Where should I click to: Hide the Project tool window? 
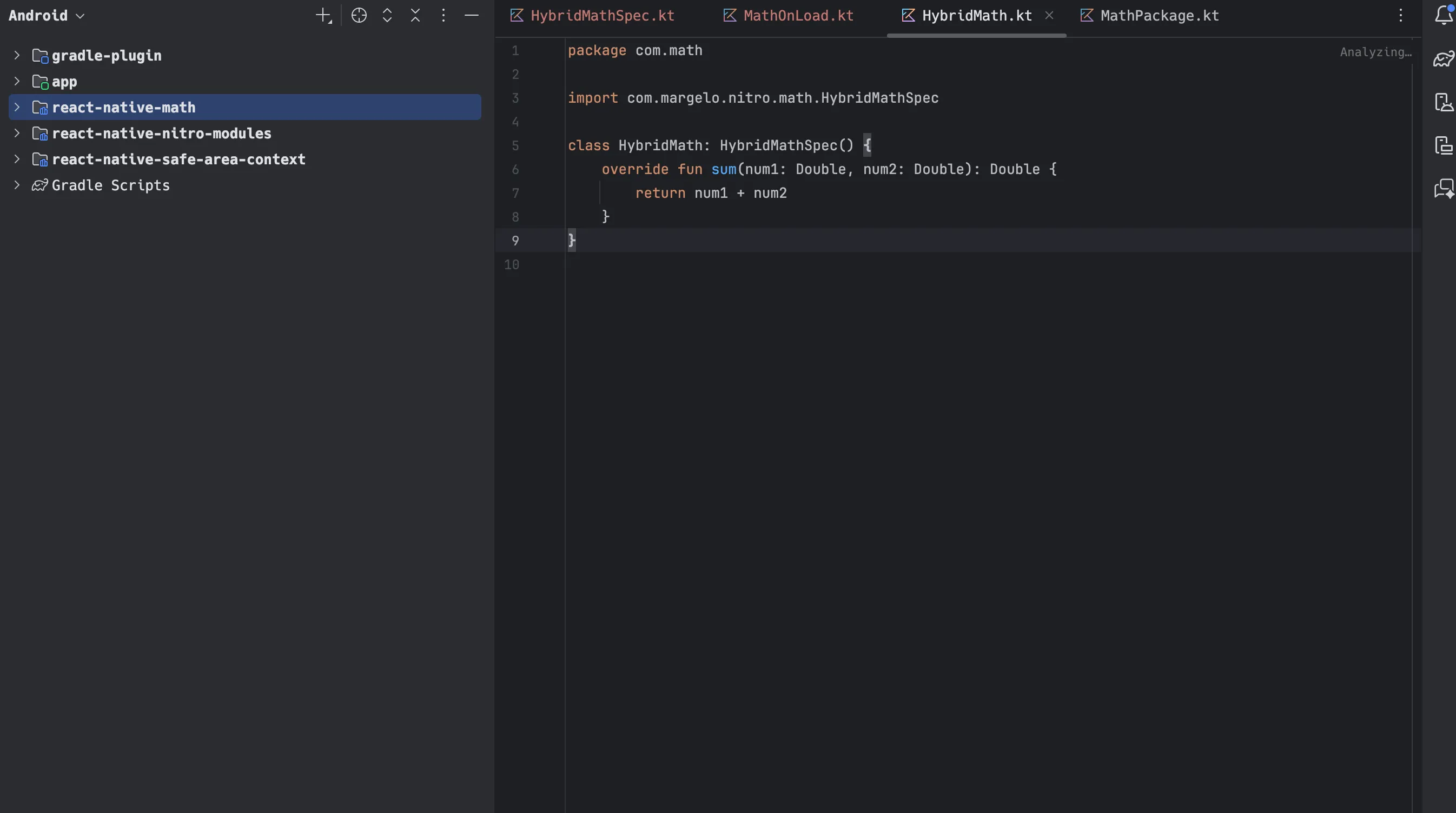pos(472,15)
